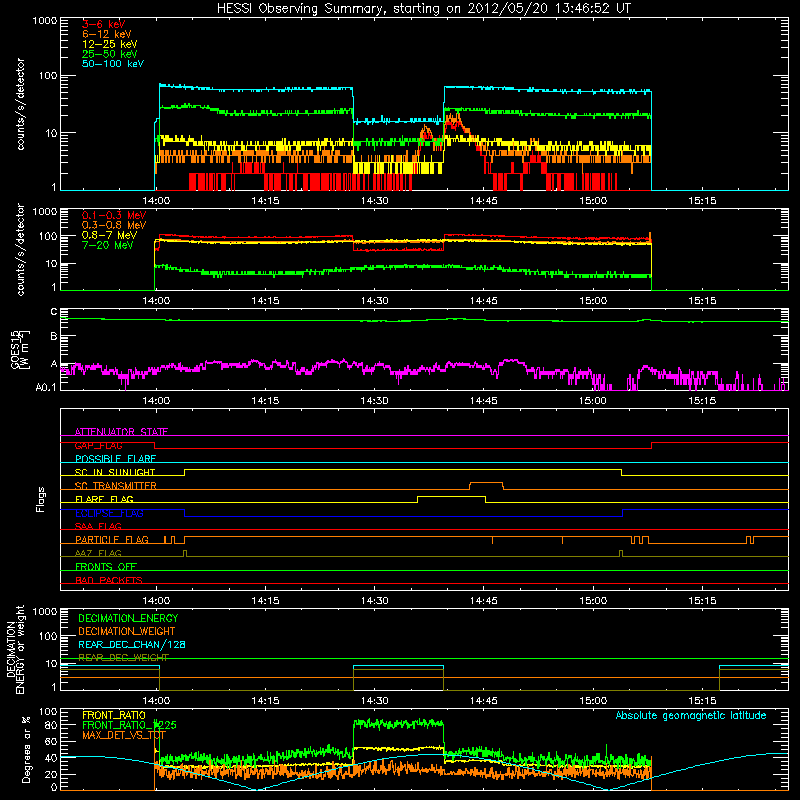Click the REAR_DEC_WEIGHT legend label
The height and width of the screenshot is (800, 800).
tap(123, 658)
